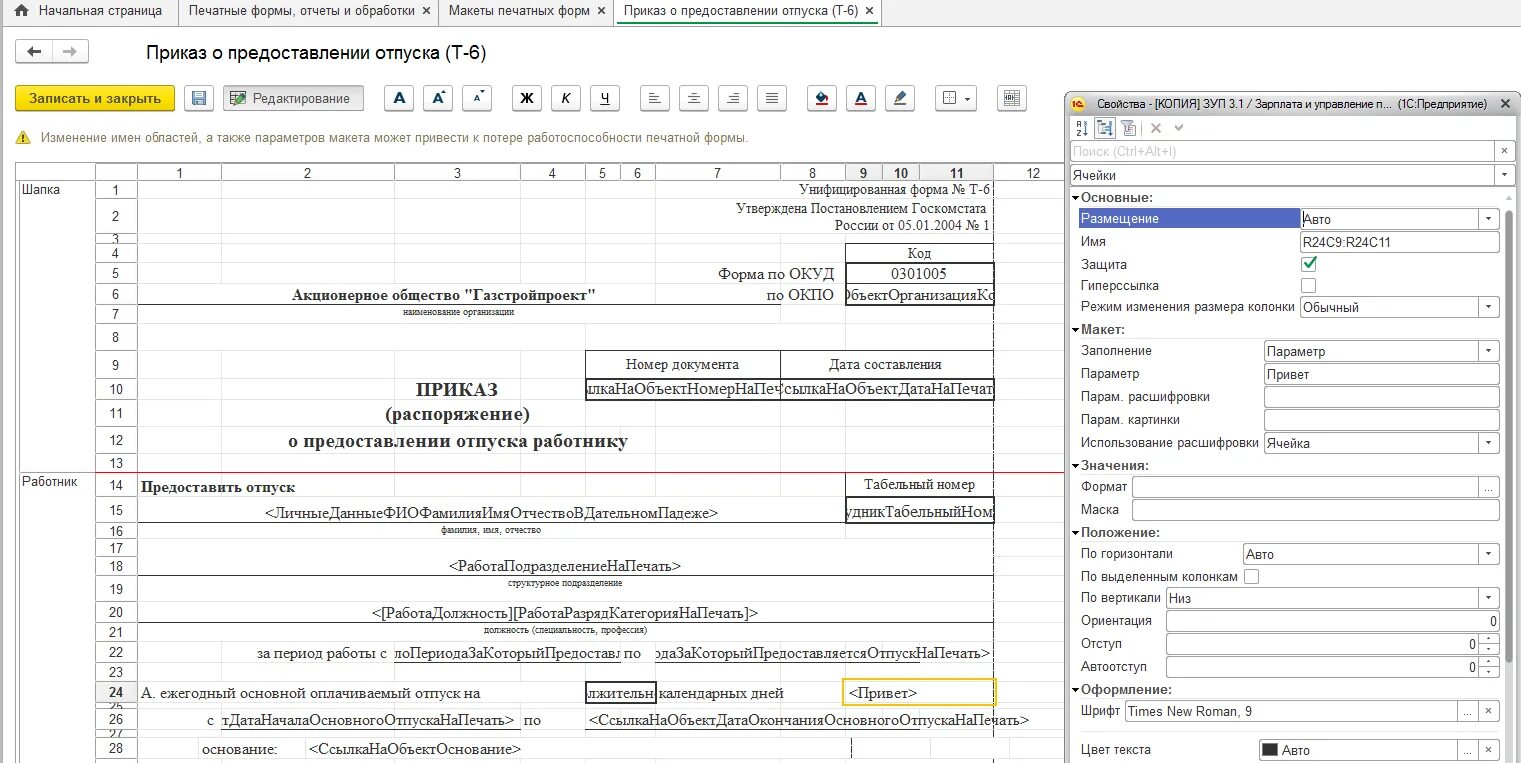The height and width of the screenshot is (763, 1521).
Task: Check По выделенным колонкам option
Action: (x=1251, y=576)
